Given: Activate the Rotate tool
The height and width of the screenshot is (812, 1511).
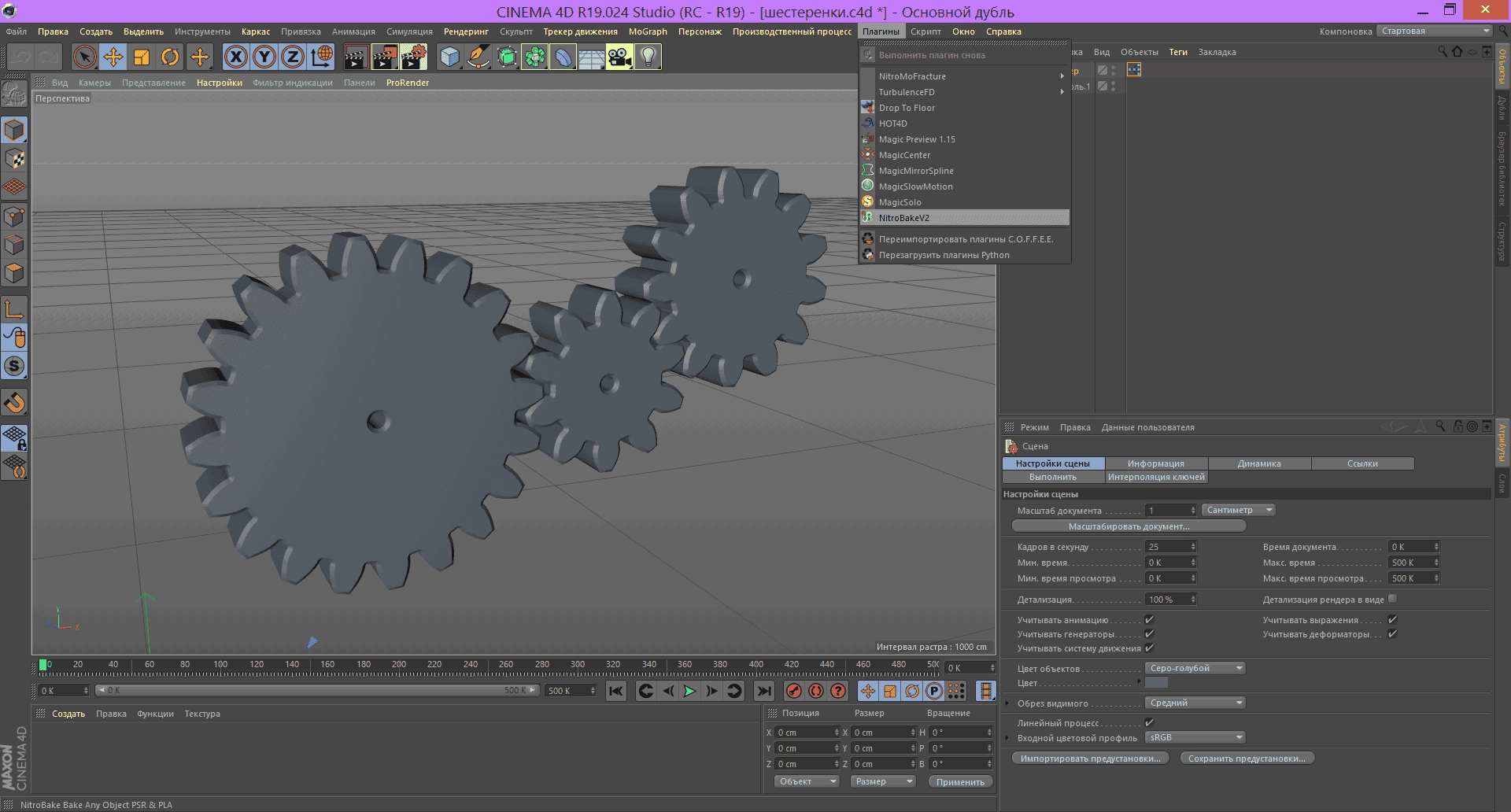Looking at the screenshot, I should 170,57.
